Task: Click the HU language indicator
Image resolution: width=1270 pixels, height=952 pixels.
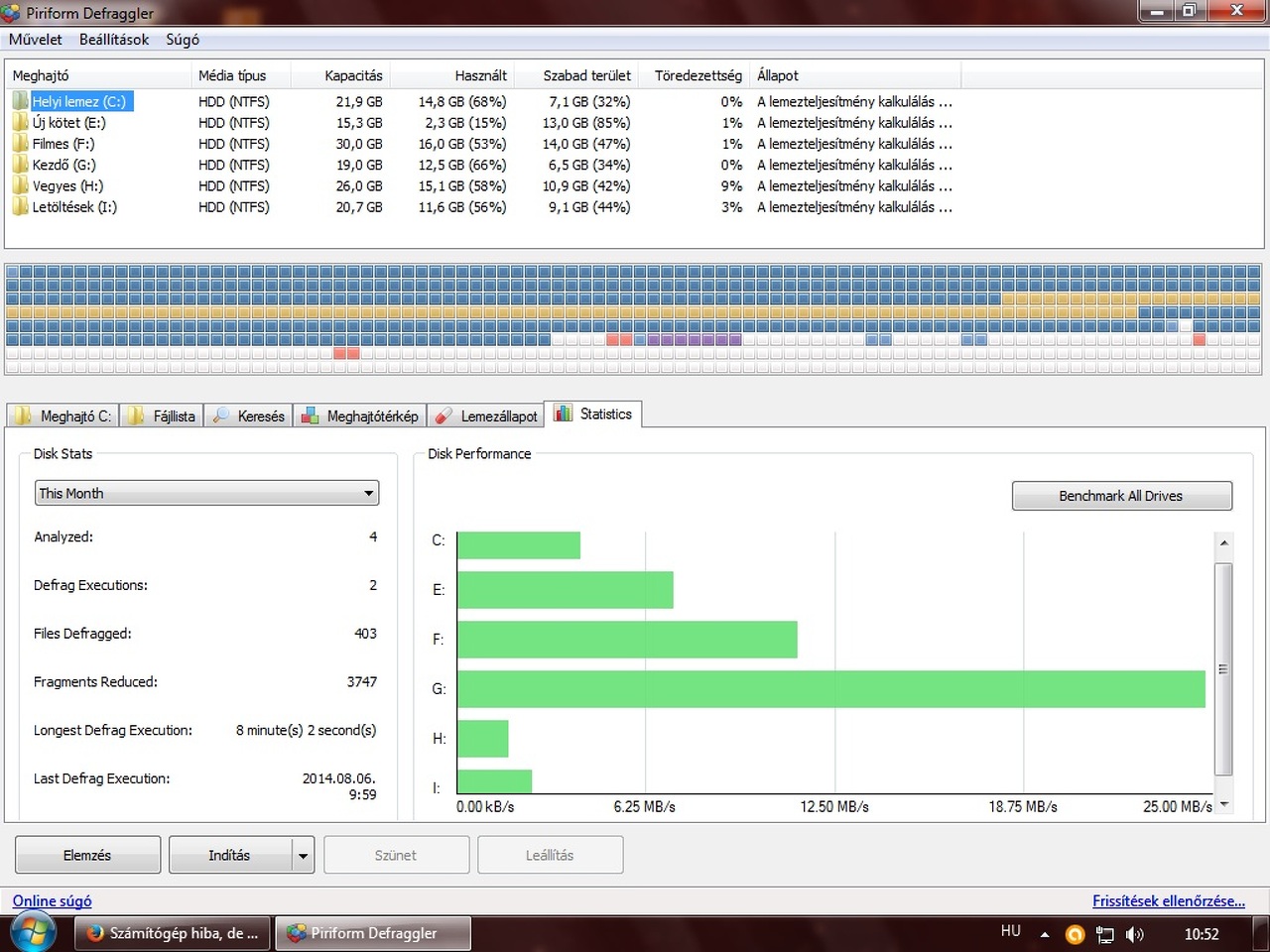Action: point(1010,931)
